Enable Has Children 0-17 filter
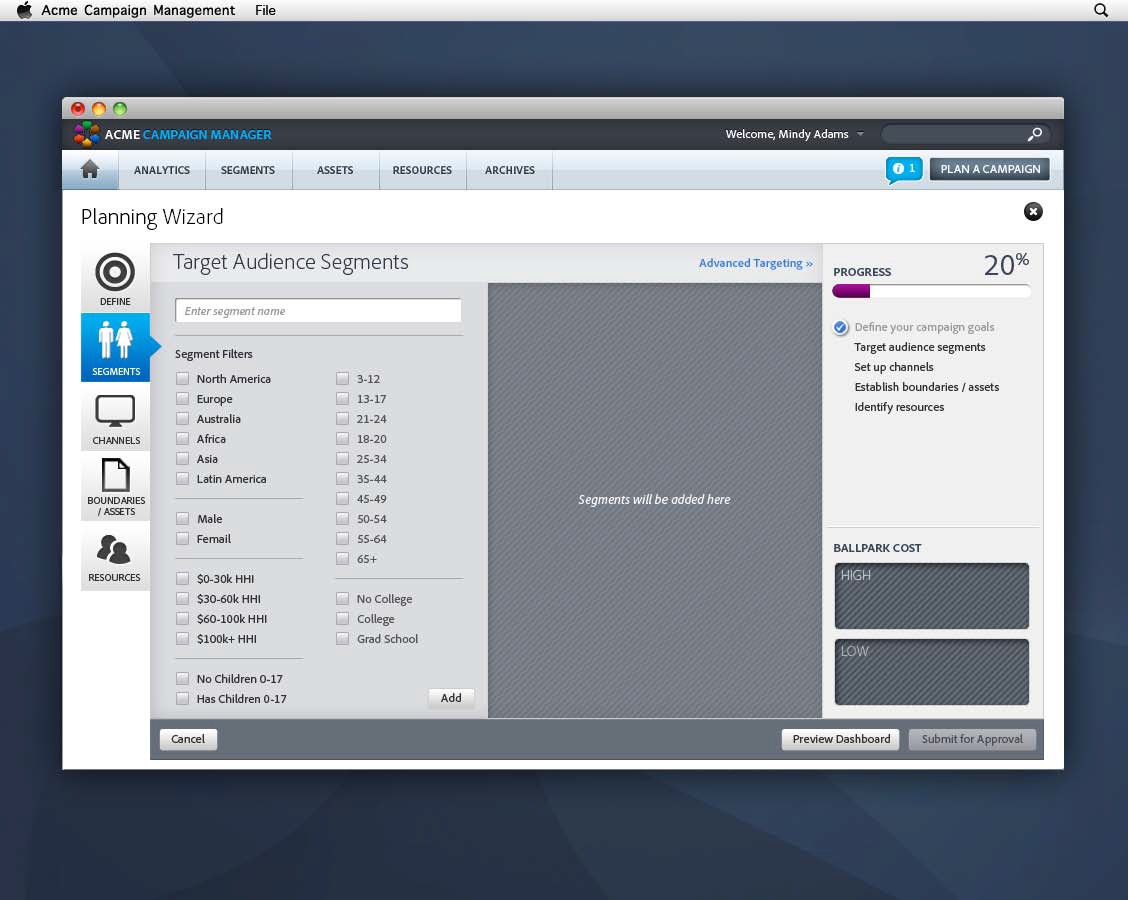Image resolution: width=1128 pixels, height=900 pixels. [x=183, y=699]
